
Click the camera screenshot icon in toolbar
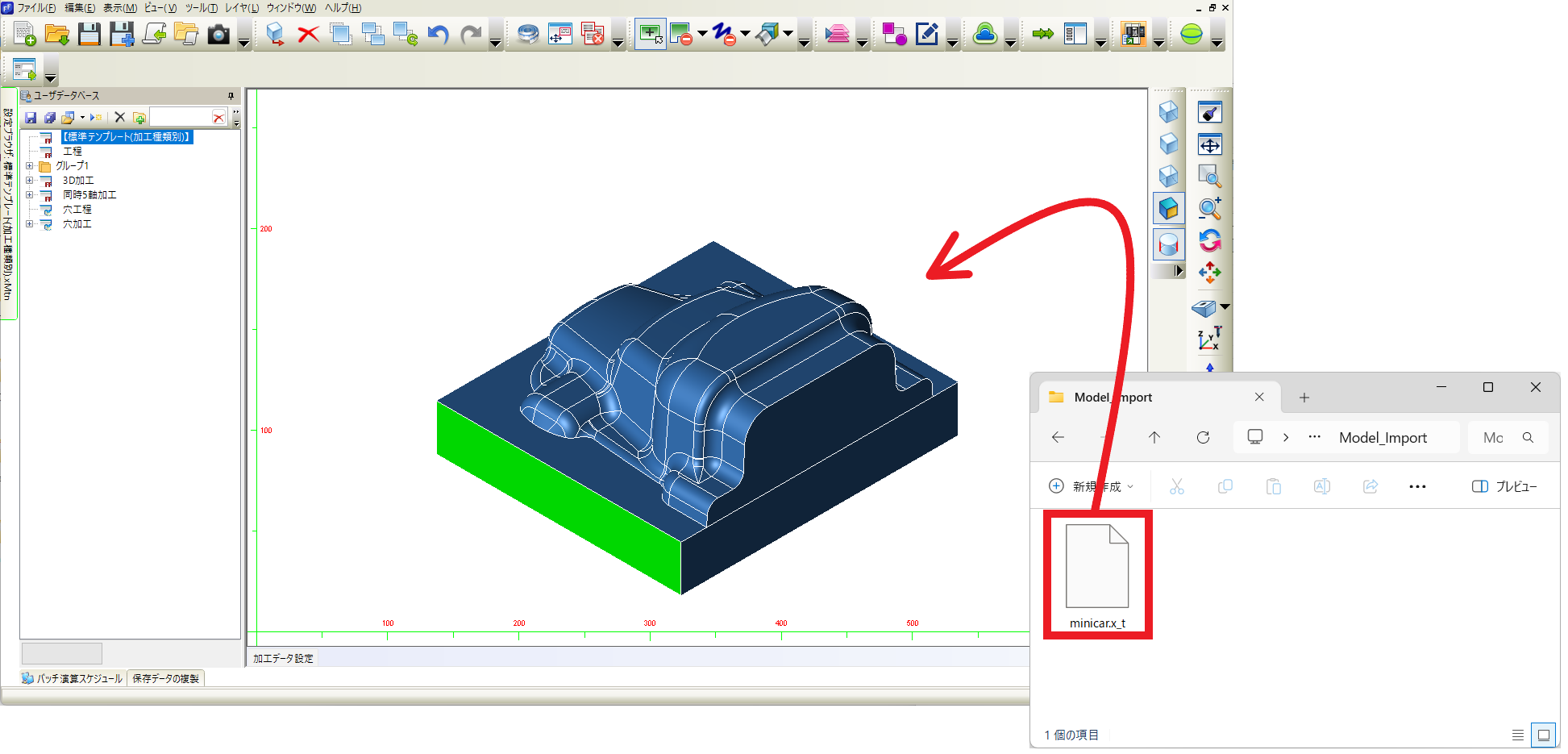click(218, 35)
